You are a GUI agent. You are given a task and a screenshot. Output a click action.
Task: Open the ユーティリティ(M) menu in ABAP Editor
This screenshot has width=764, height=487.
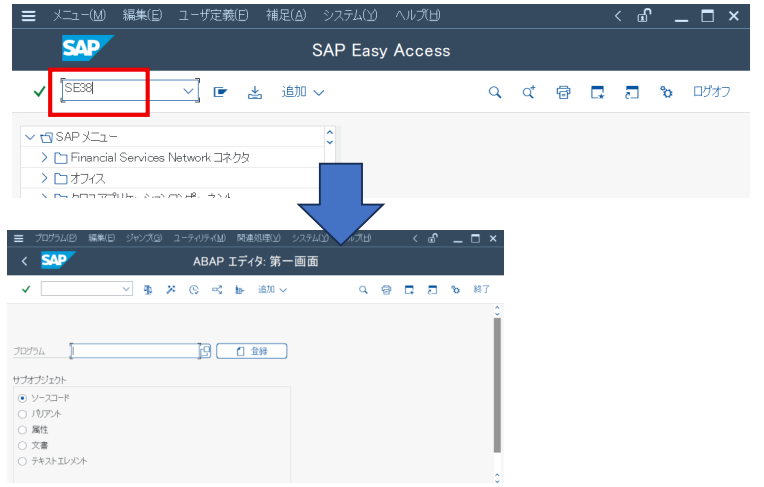point(200,238)
